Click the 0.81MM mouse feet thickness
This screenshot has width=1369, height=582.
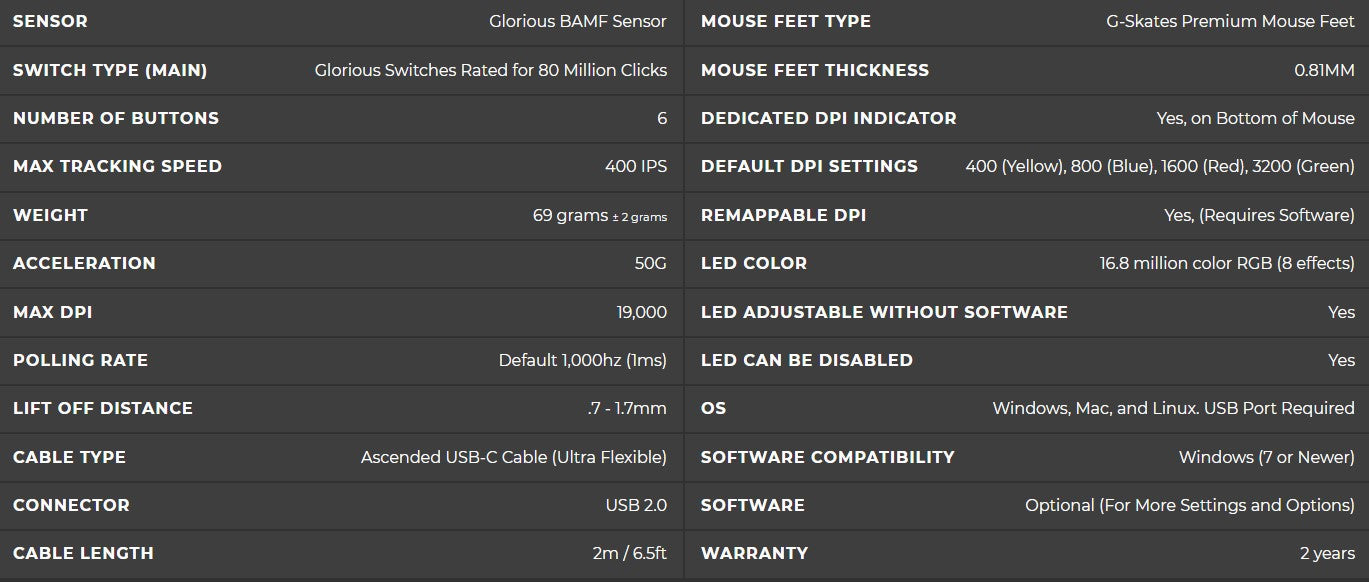[x=1324, y=70]
